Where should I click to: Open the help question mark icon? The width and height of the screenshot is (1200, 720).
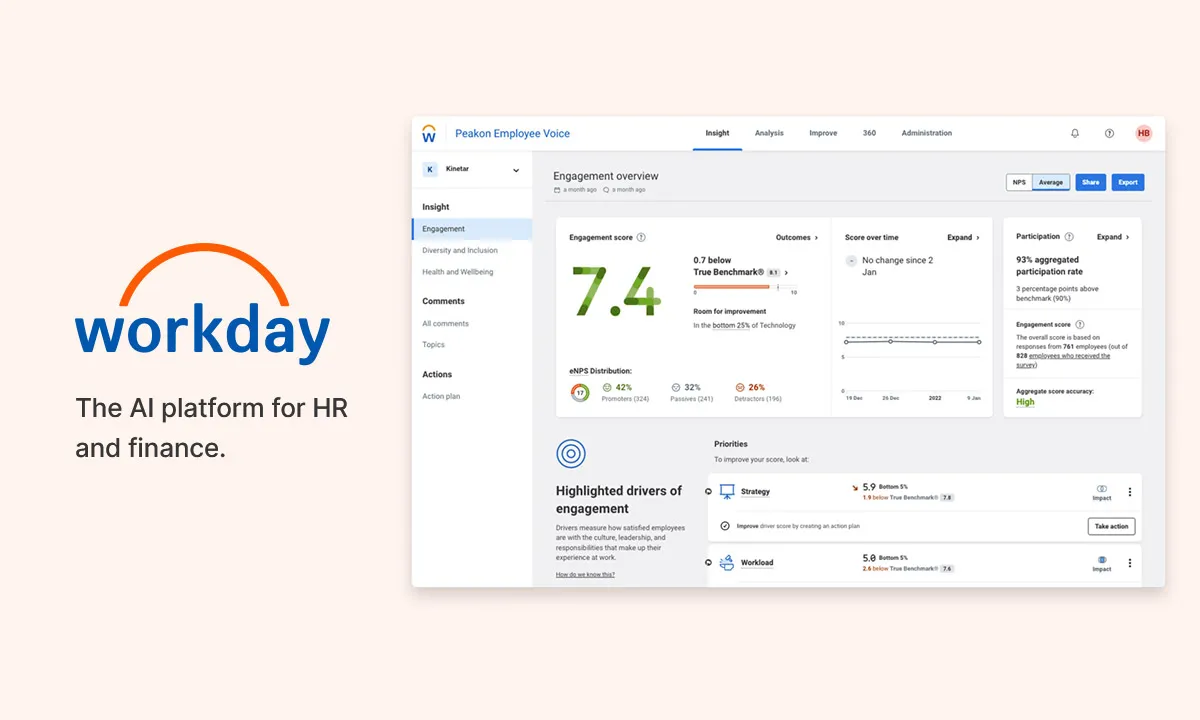pyautogui.click(x=1109, y=133)
